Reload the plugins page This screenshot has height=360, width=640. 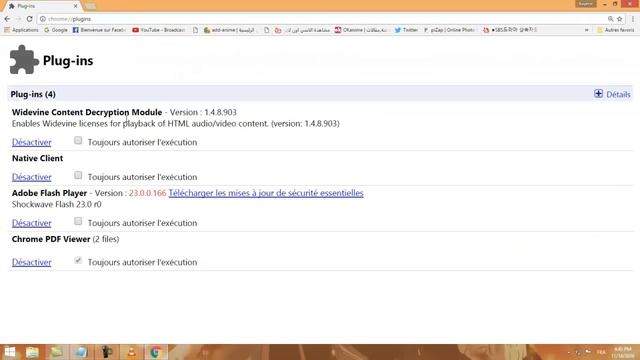[29, 19]
